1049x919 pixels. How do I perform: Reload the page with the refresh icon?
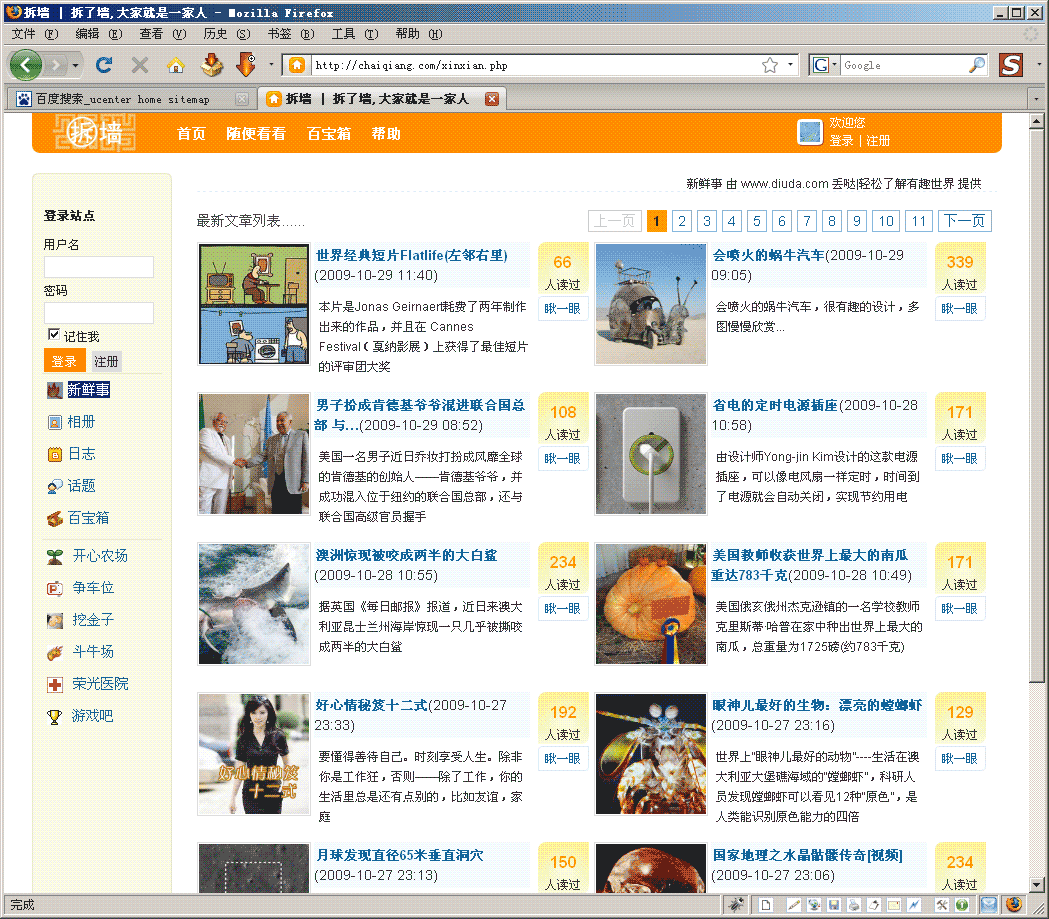point(104,65)
